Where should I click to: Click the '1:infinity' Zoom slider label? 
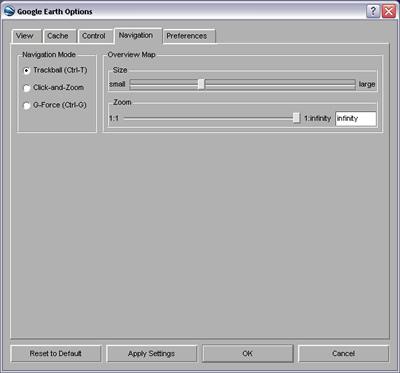317,118
